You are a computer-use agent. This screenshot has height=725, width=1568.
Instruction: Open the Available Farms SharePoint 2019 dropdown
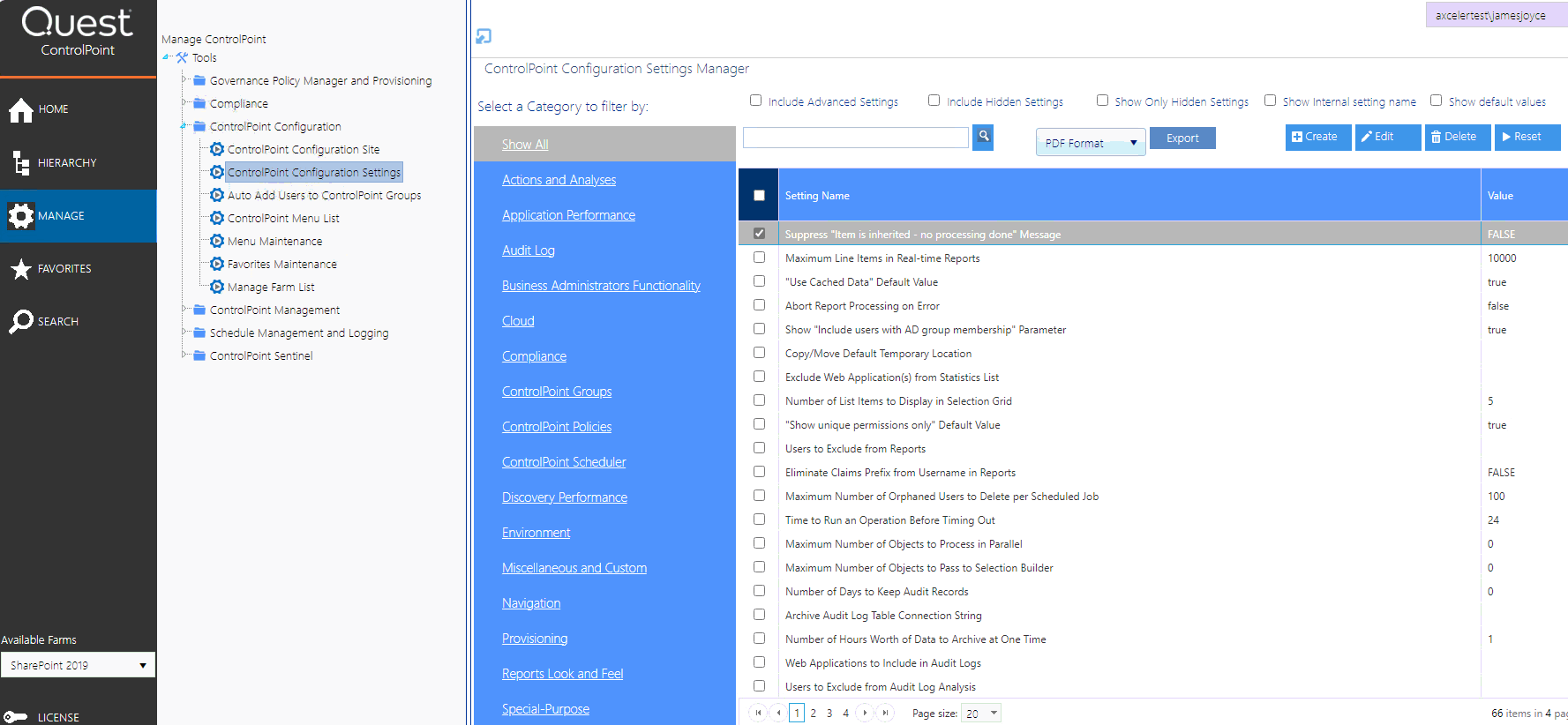78,665
